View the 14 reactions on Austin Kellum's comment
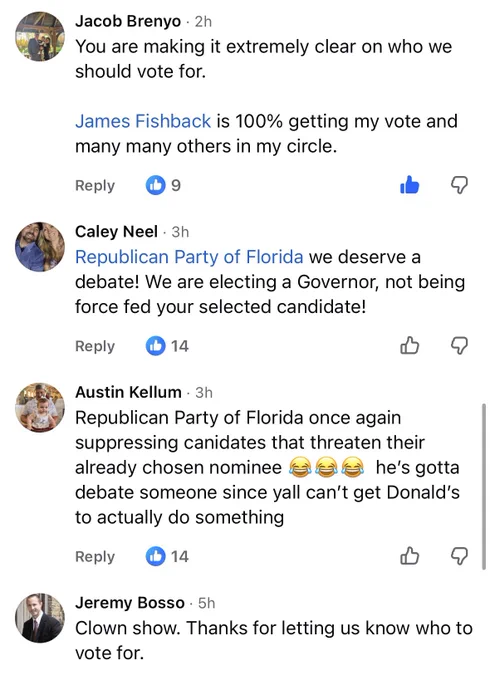The image size is (490, 680). [167, 556]
